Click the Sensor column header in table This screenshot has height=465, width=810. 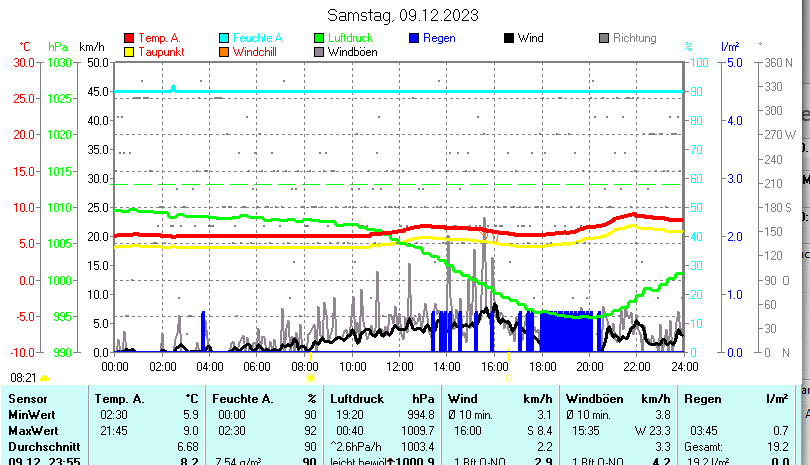pyautogui.click(x=27, y=399)
